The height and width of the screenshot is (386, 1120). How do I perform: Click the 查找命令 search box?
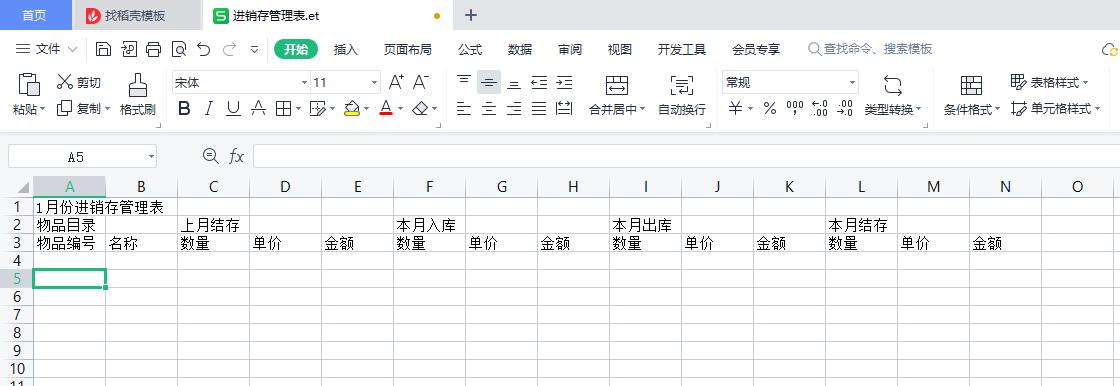coord(870,49)
